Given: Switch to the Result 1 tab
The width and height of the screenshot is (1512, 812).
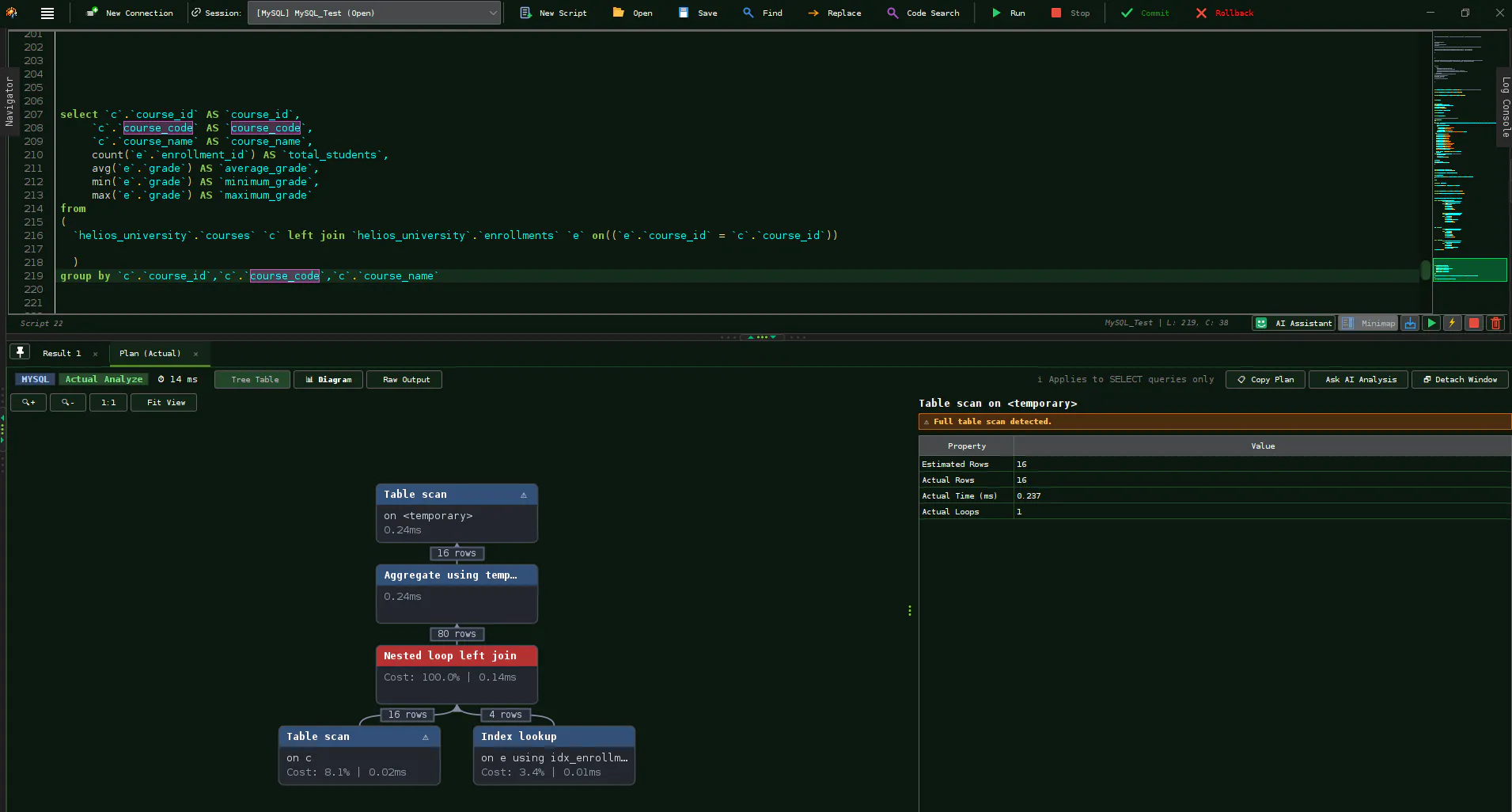Looking at the screenshot, I should click(x=62, y=353).
